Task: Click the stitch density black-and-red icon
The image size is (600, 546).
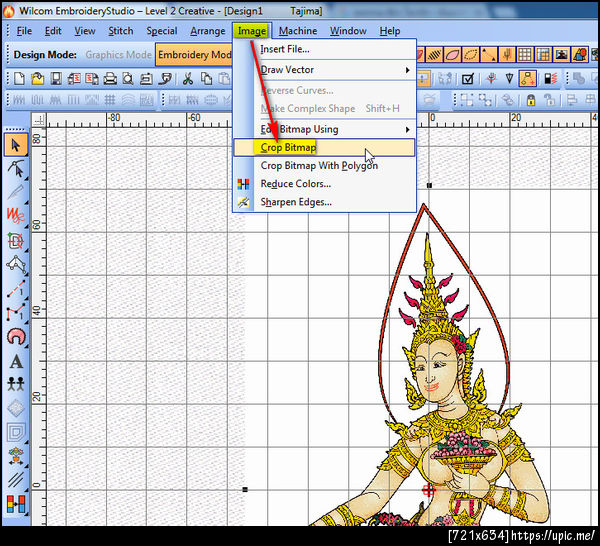Action: pos(550,79)
